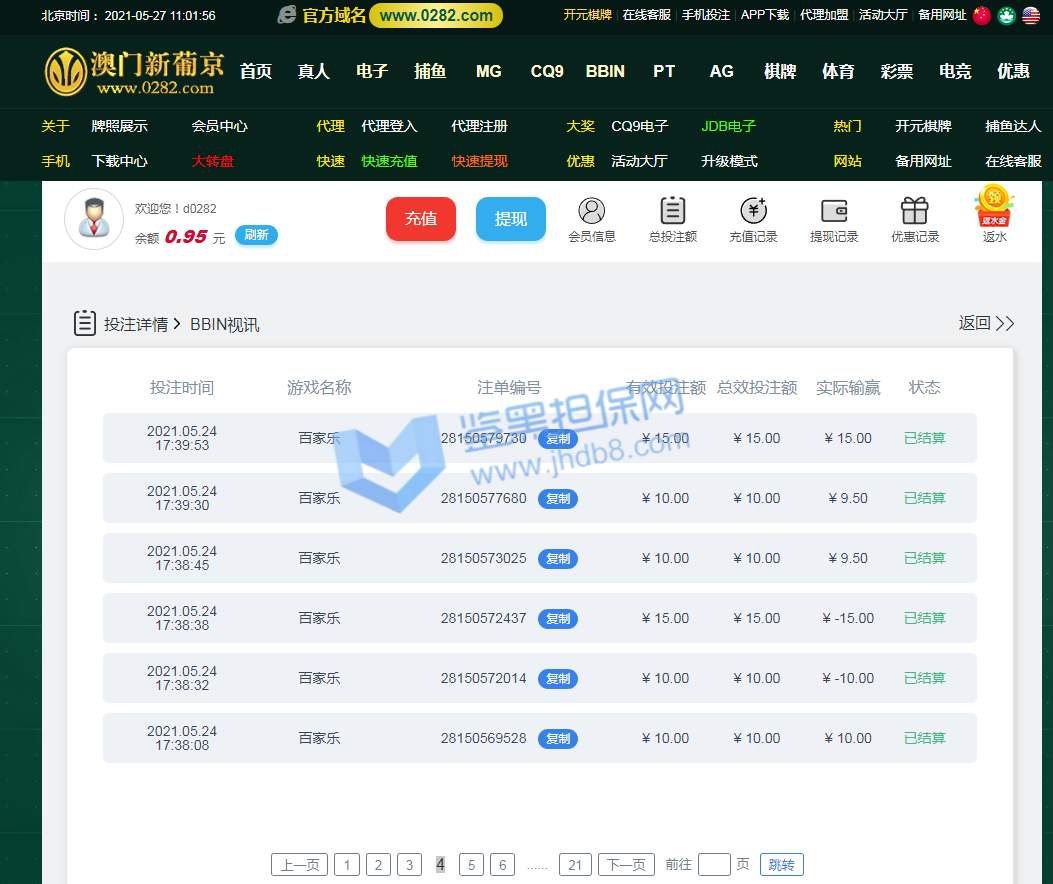Click the 总投注额 clipboard icon
Viewport: 1053px width, 884px height.
[673, 212]
